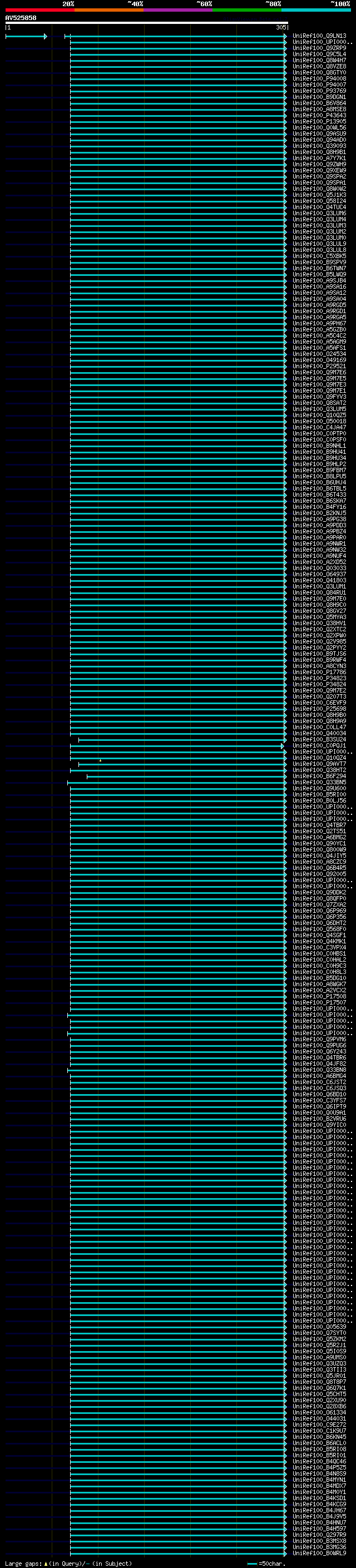Select the UniRef100_B0WRL9 label
Image resolution: width=356 pixels, height=1568 pixels.
point(319,1553)
